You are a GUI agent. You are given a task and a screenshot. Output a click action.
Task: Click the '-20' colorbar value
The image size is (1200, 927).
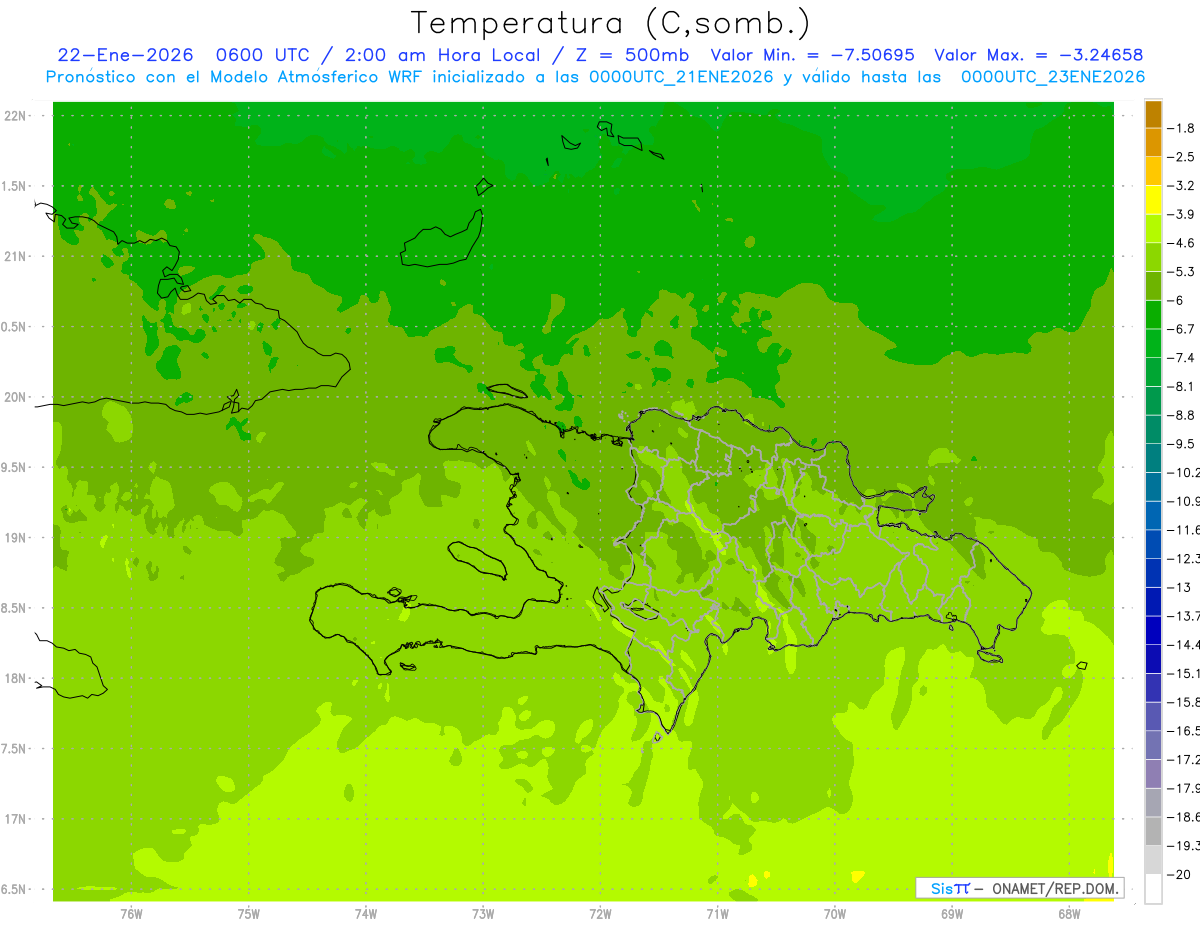[1179, 875]
